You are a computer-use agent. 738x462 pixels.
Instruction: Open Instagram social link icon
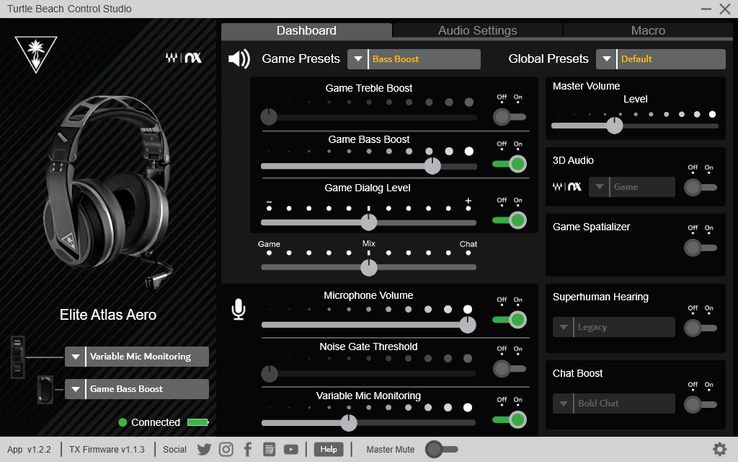tap(226, 450)
